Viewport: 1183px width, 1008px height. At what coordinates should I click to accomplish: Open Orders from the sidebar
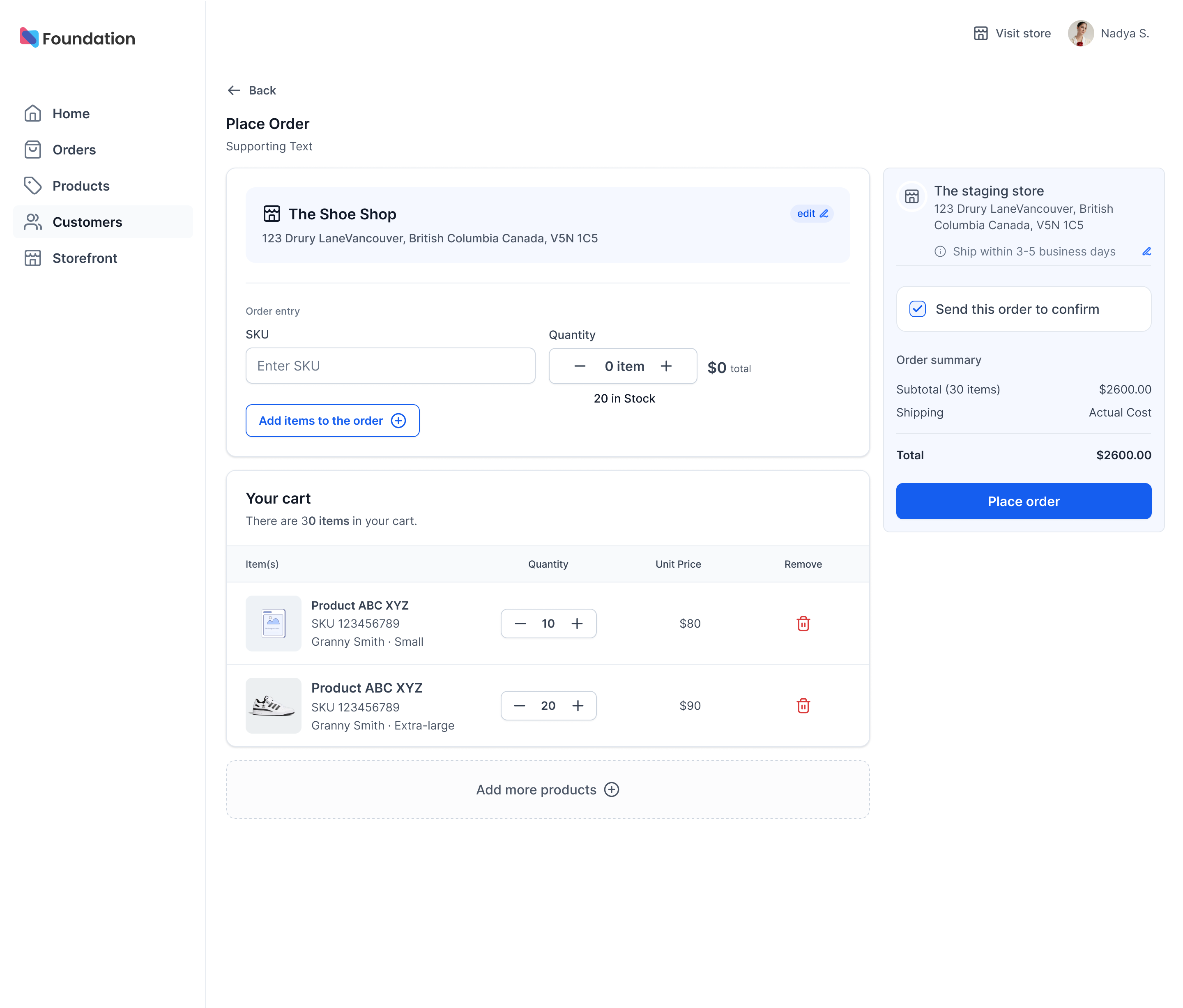point(74,150)
